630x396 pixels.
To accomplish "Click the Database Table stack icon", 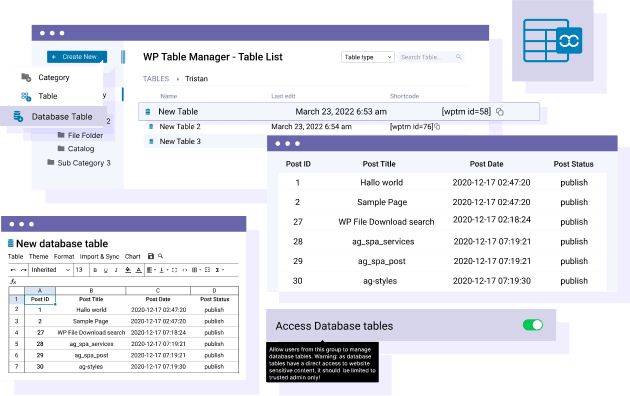I will (x=18, y=116).
